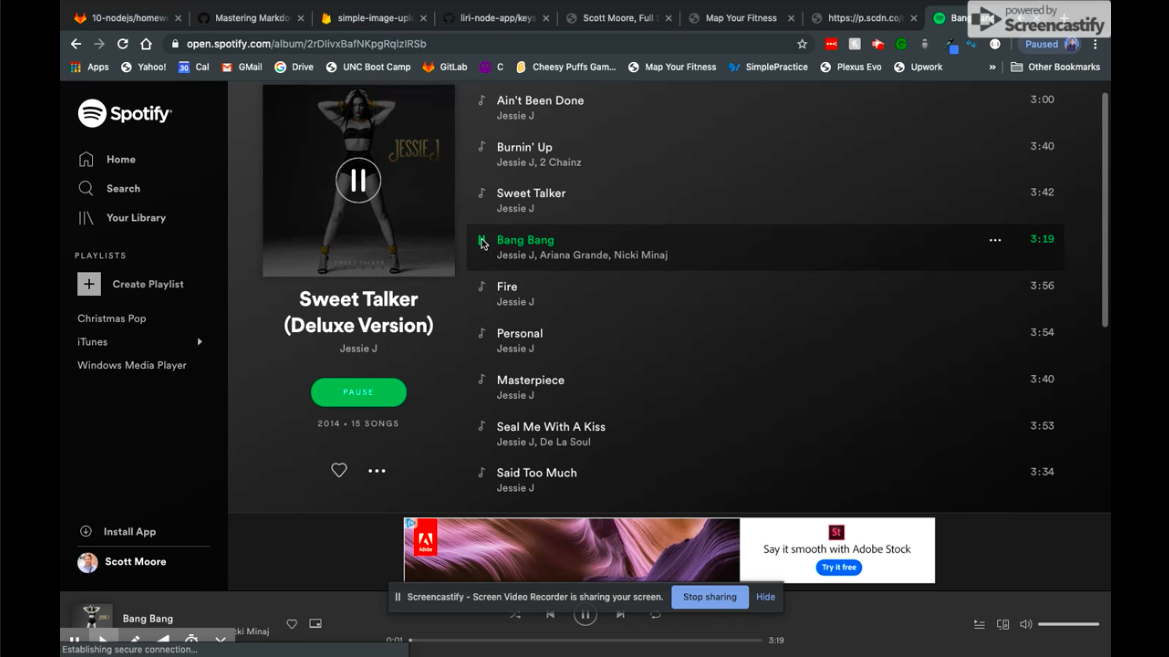The width and height of the screenshot is (1169, 657).
Task: Toggle picture-in-picture mini player
Action: (x=315, y=623)
